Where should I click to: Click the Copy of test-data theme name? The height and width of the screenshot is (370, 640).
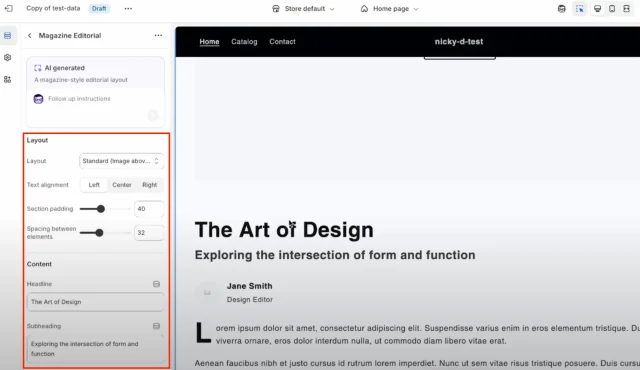click(53, 9)
